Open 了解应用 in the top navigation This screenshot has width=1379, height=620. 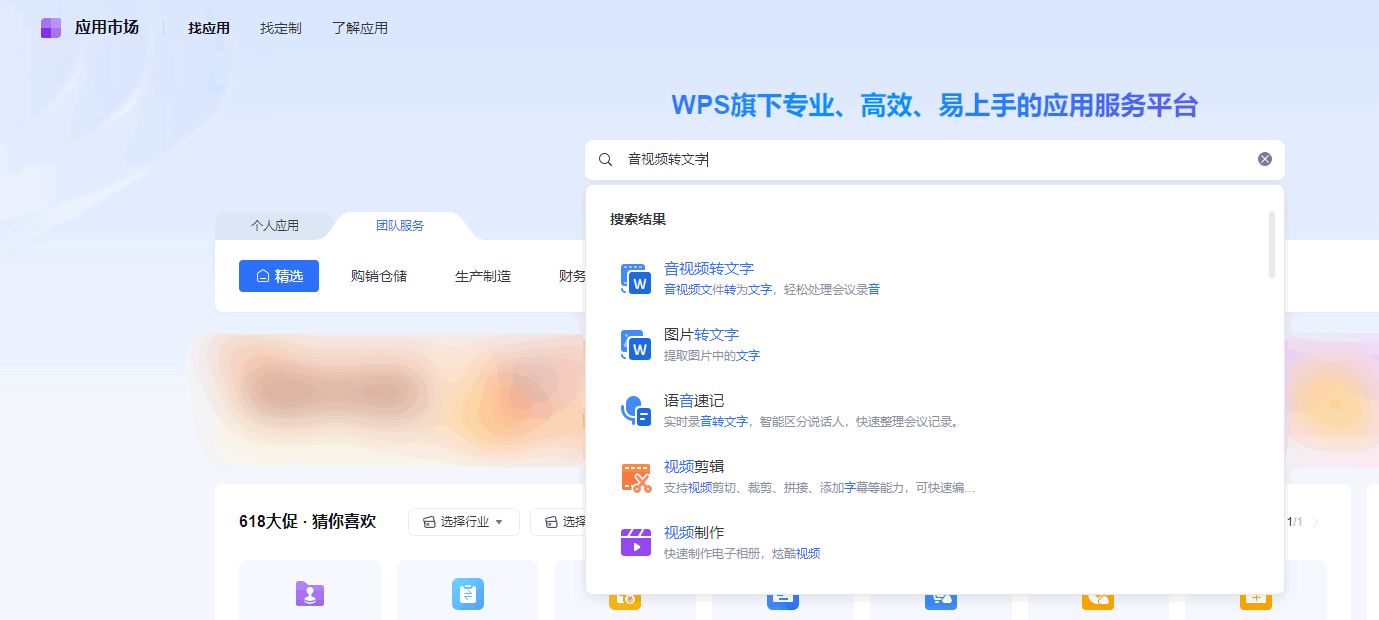click(x=360, y=28)
